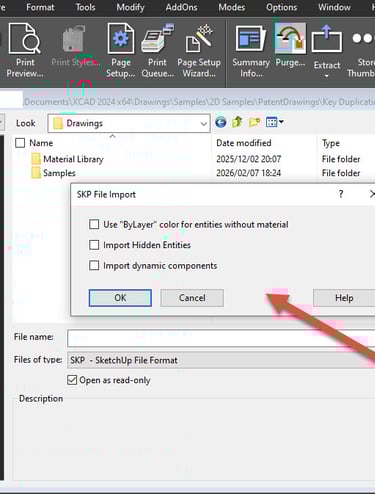Open the Window menu
The width and height of the screenshot is (375, 494).
click(334, 7)
